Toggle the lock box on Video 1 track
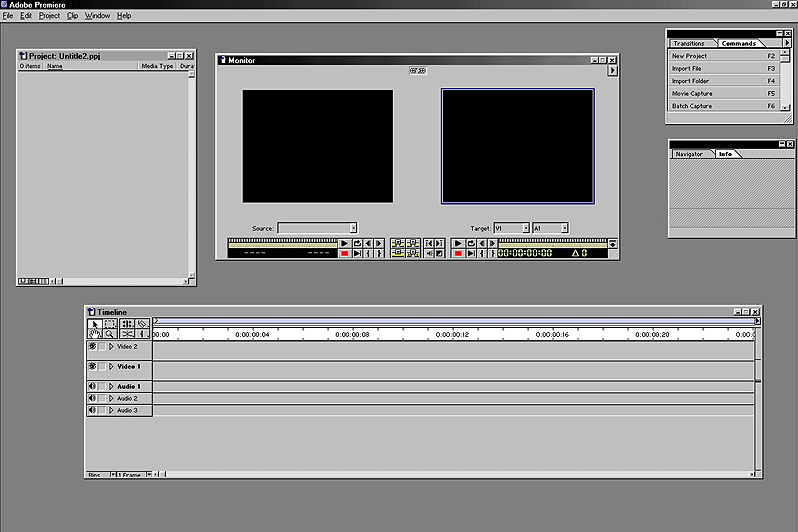 pyautogui.click(x=101, y=367)
